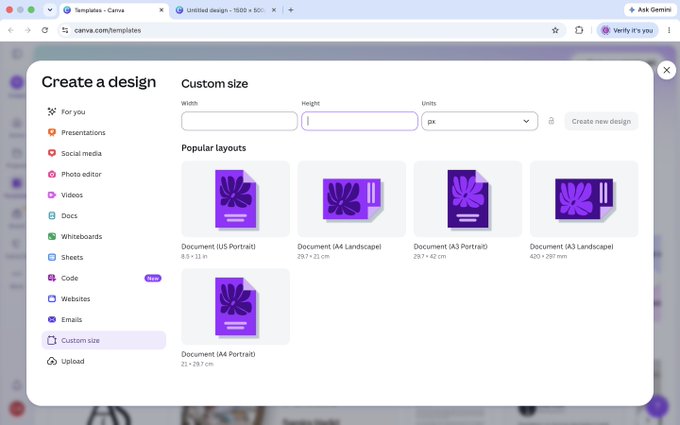Image resolution: width=680 pixels, height=425 pixels.
Task: Select the Videos category icon
Action: (x=52, y=195)
